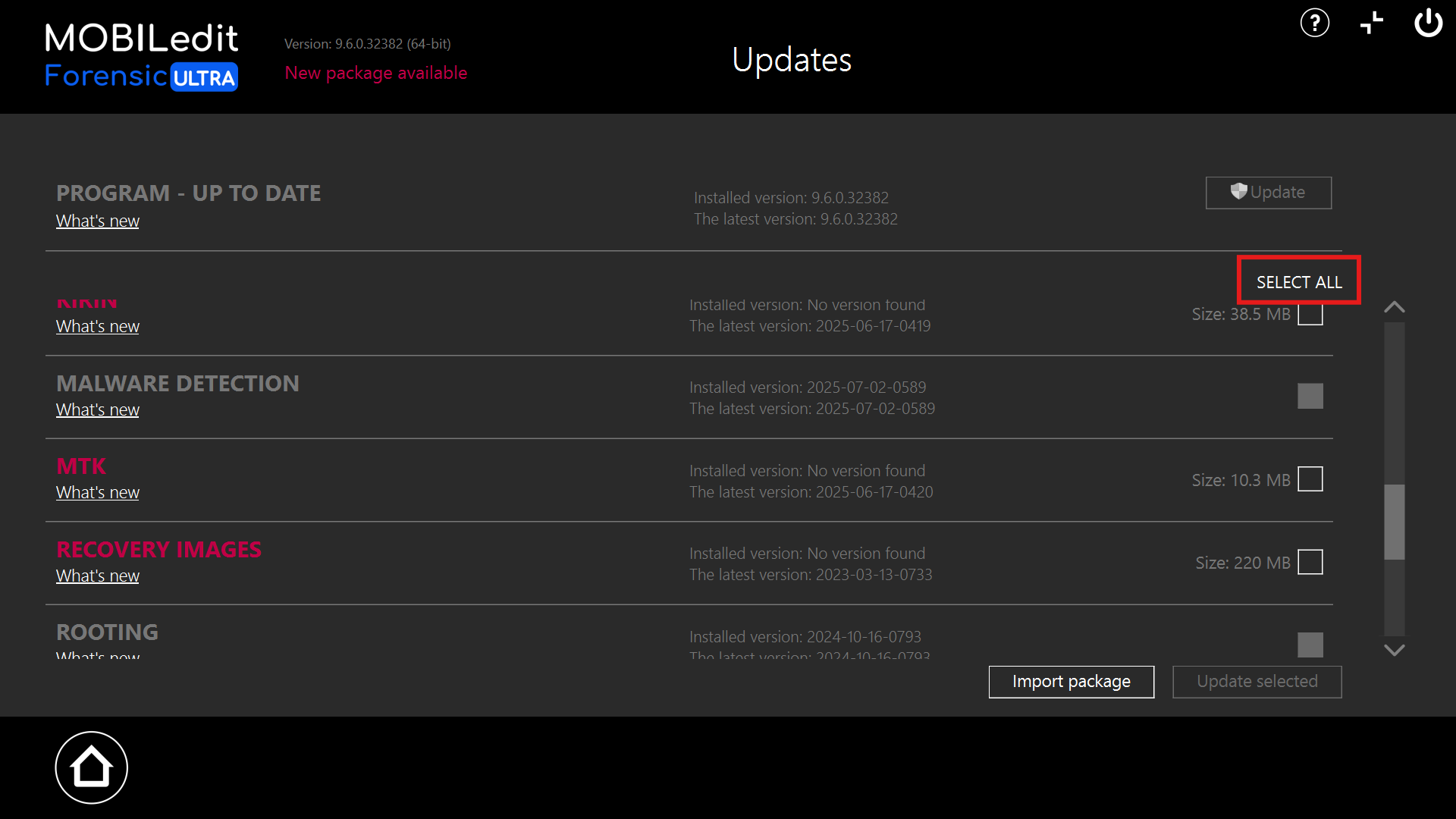Select the MTK package checkbox
The width and height of the screenshot is (1456, 819).
1311,479
